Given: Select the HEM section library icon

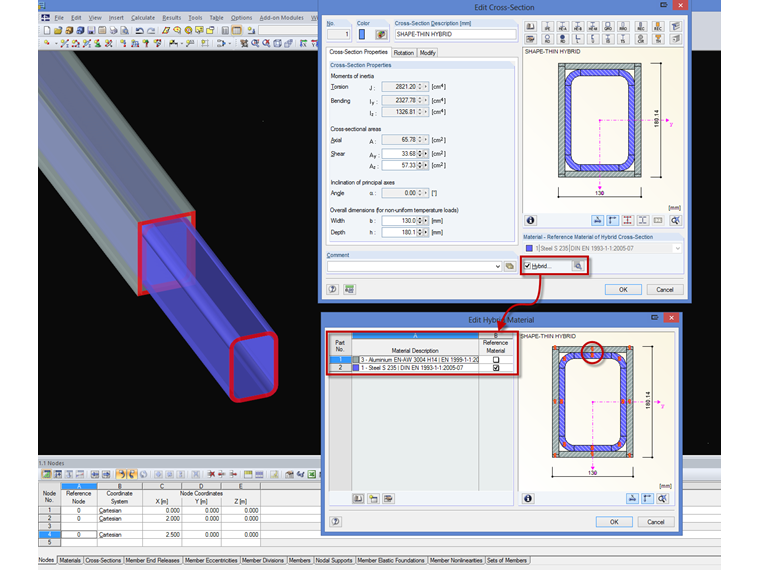Looking at the screenshot, I should coord(593,27).
